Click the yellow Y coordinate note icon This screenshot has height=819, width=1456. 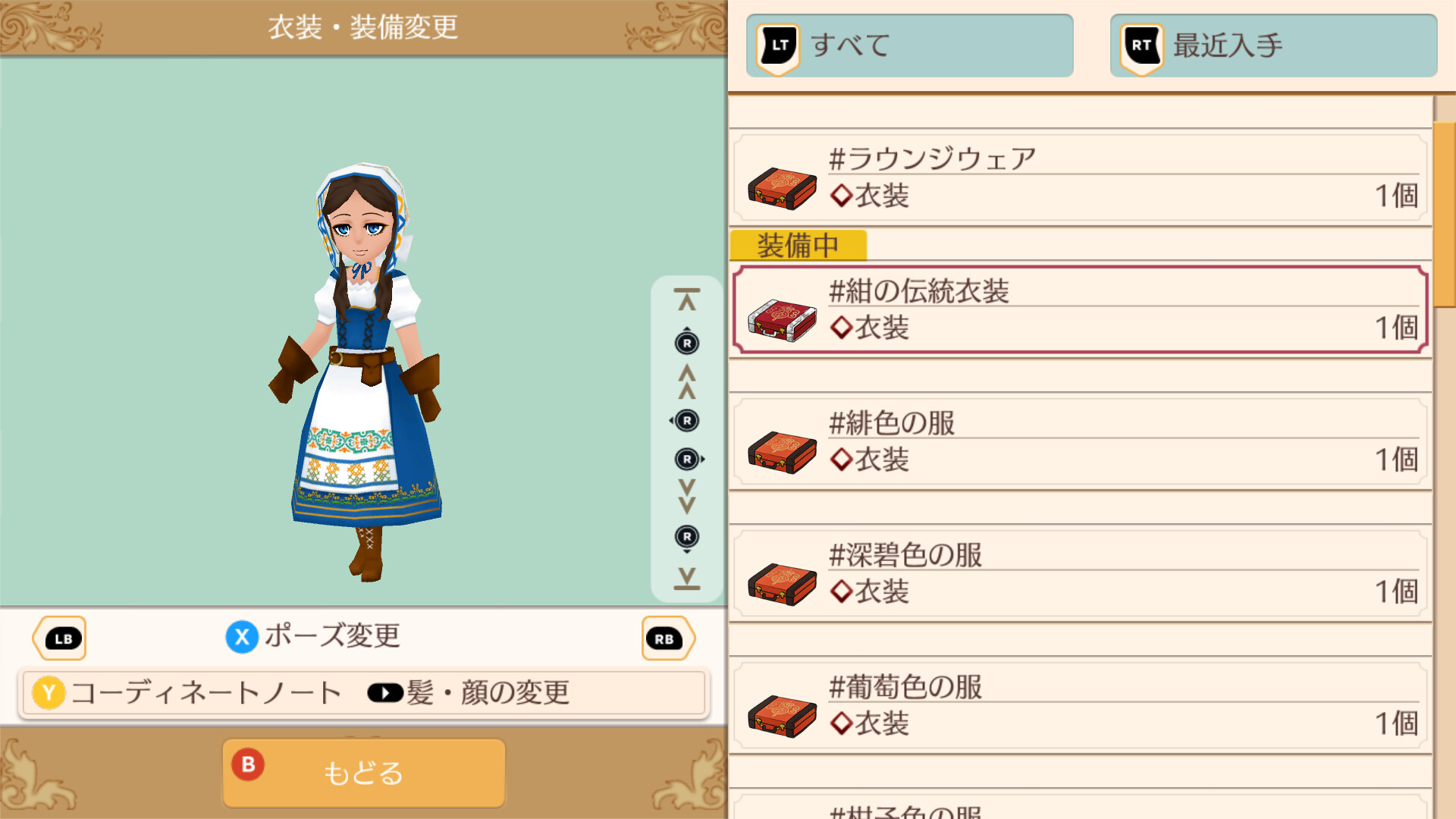(x=49, y=693)
